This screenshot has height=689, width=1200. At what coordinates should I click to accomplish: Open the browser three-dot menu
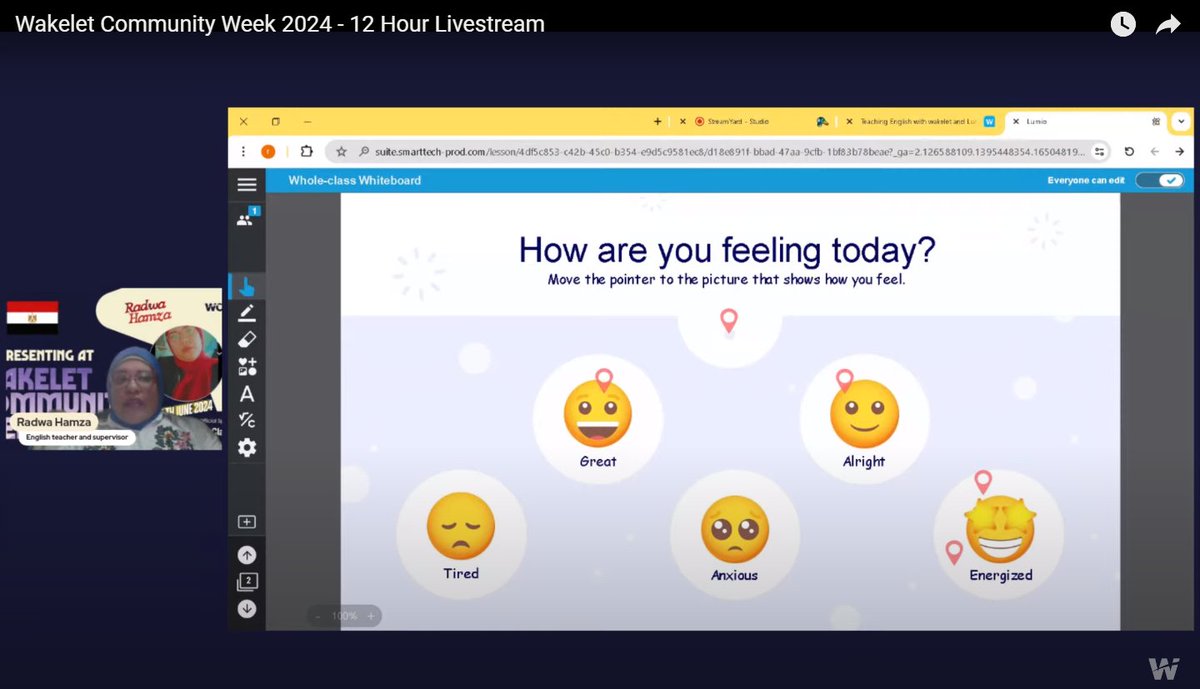(243, 151)
